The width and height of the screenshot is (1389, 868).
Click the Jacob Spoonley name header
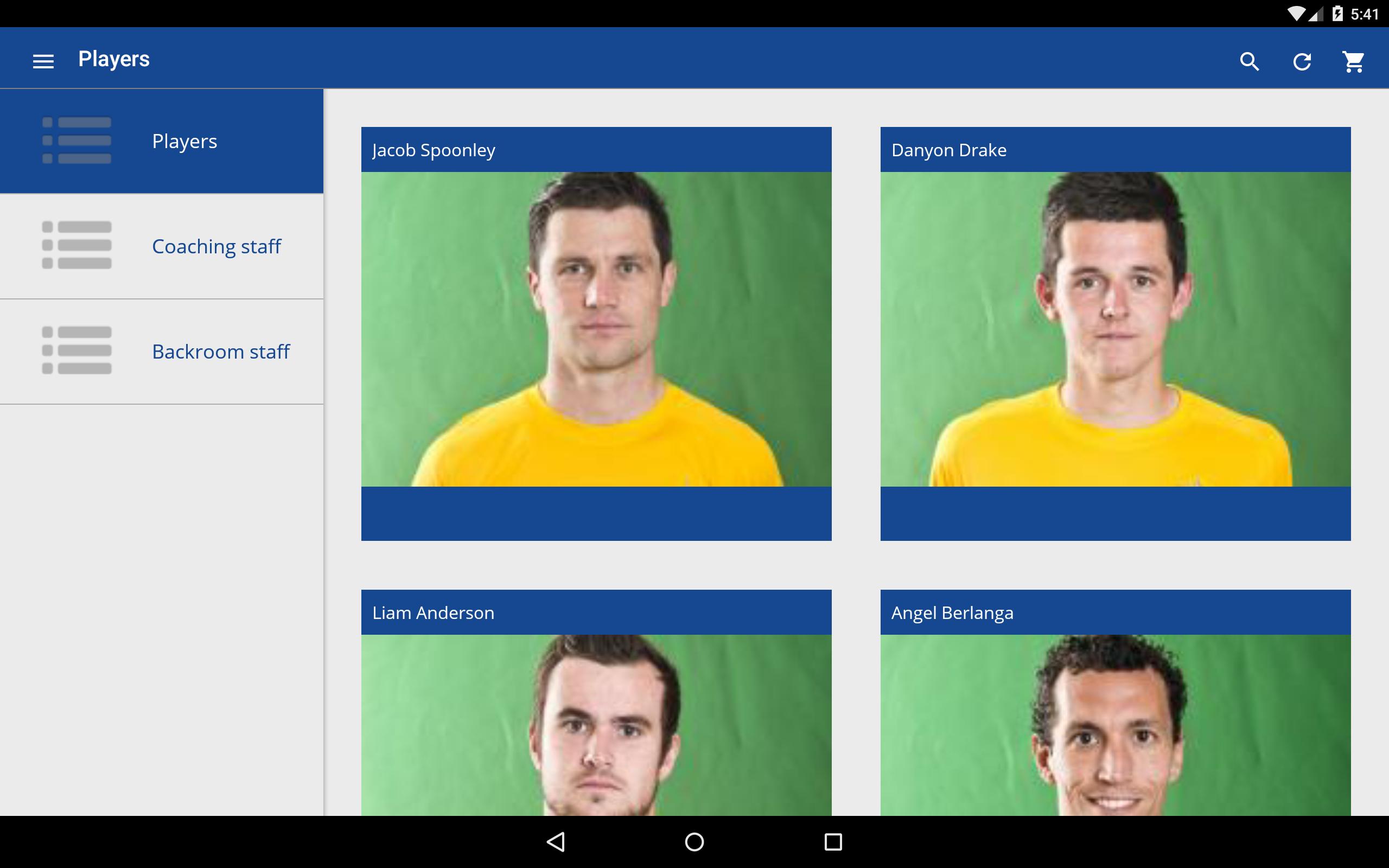(x=596, y=149)
